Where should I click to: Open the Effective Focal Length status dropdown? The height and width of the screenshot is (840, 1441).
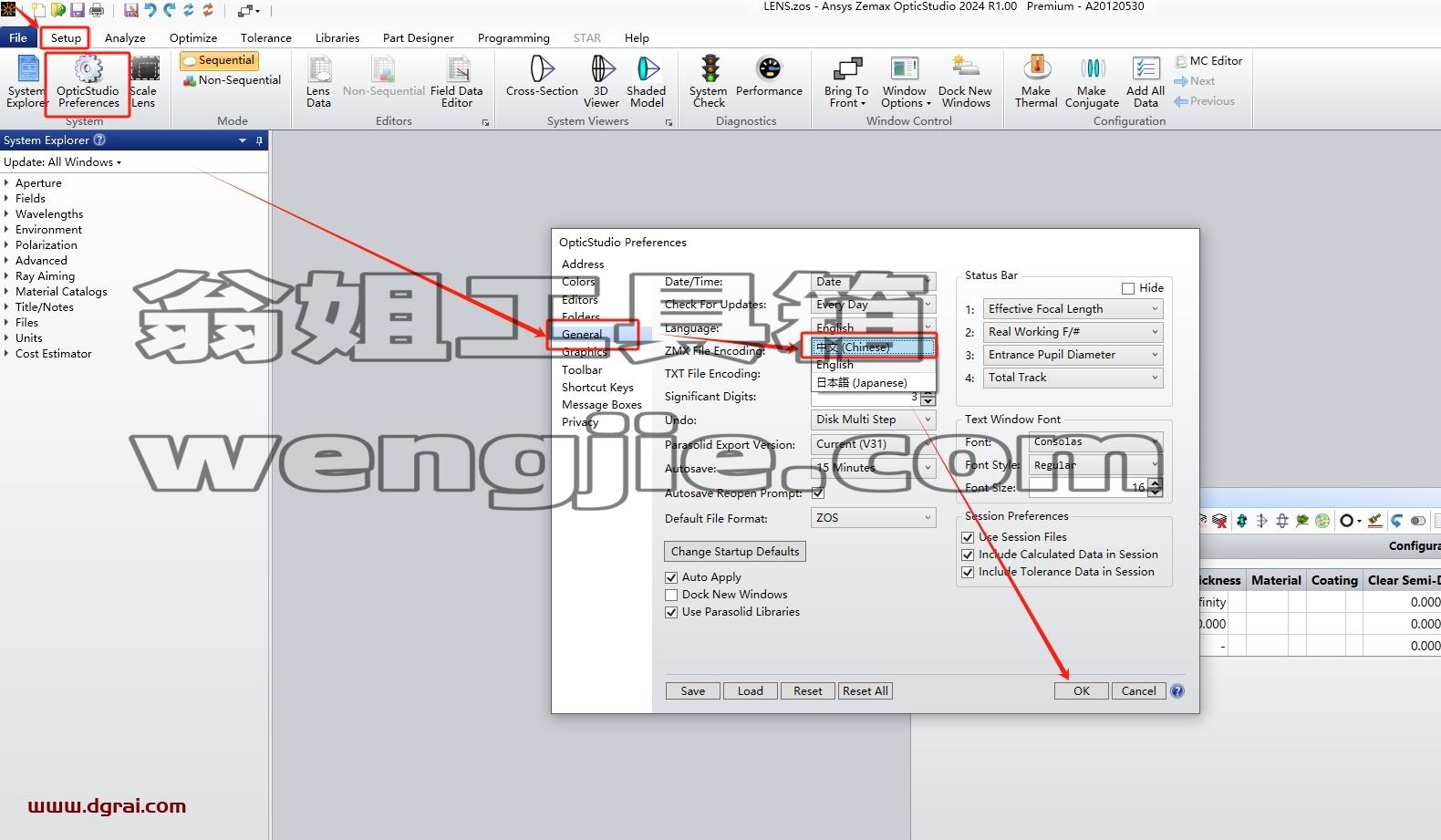point(1073,309)
